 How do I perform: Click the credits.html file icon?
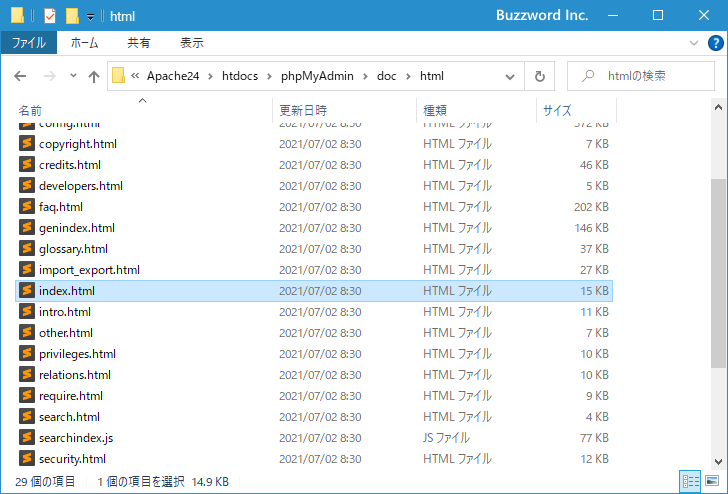[x=27, y=164]
